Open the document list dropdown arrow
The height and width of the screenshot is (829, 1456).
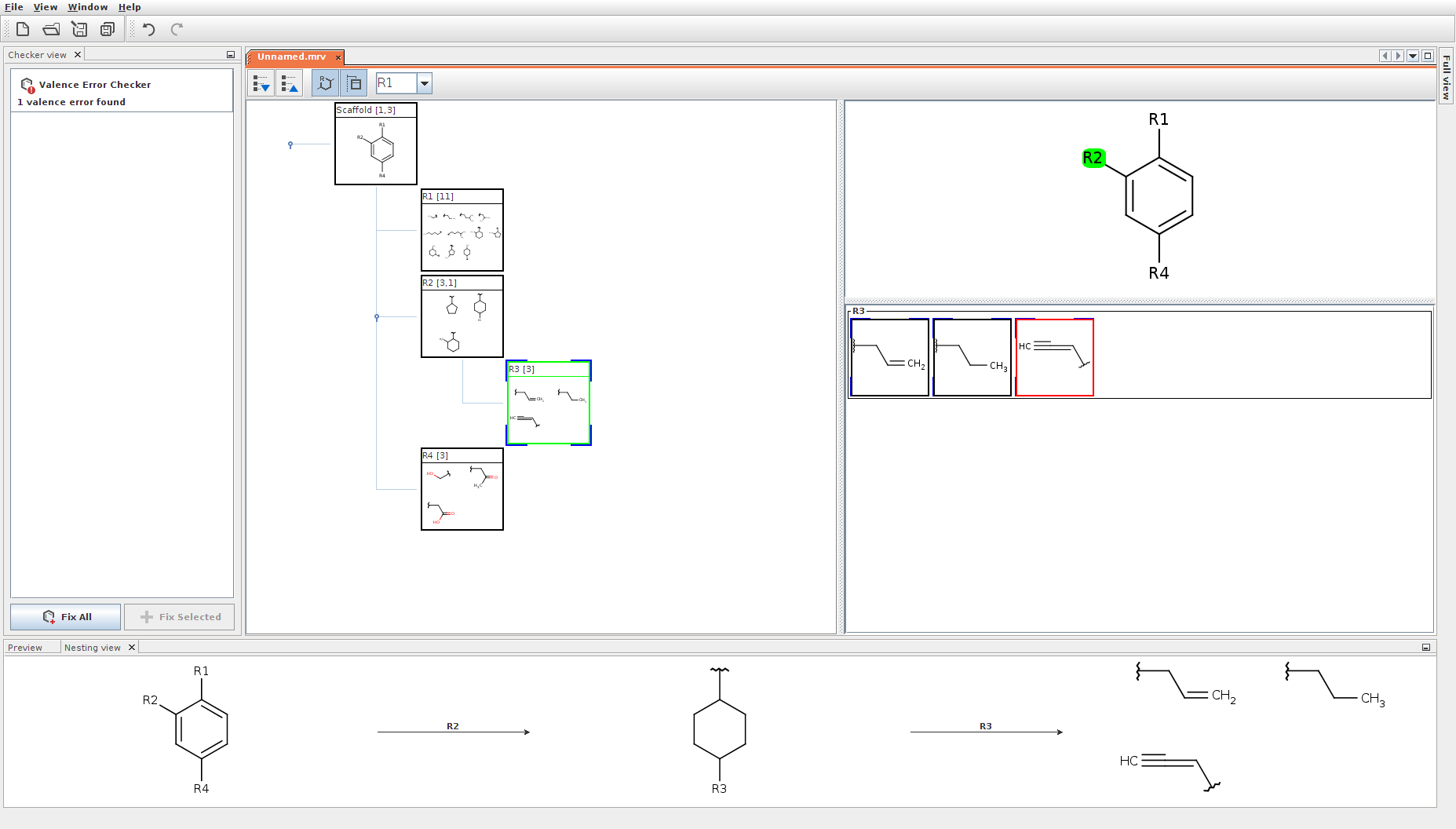(1413, 56)
